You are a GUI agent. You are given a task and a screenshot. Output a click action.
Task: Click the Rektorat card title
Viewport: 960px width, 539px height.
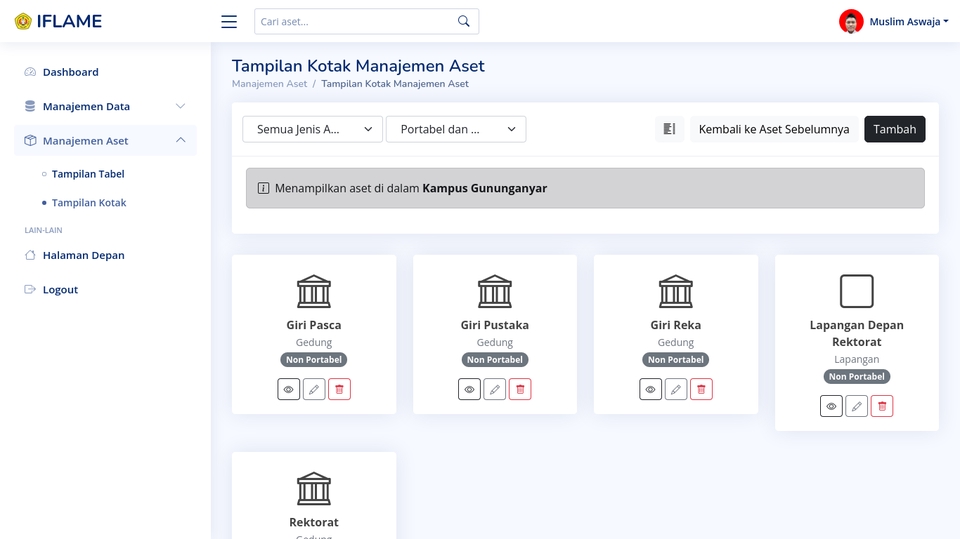point(314,522)
